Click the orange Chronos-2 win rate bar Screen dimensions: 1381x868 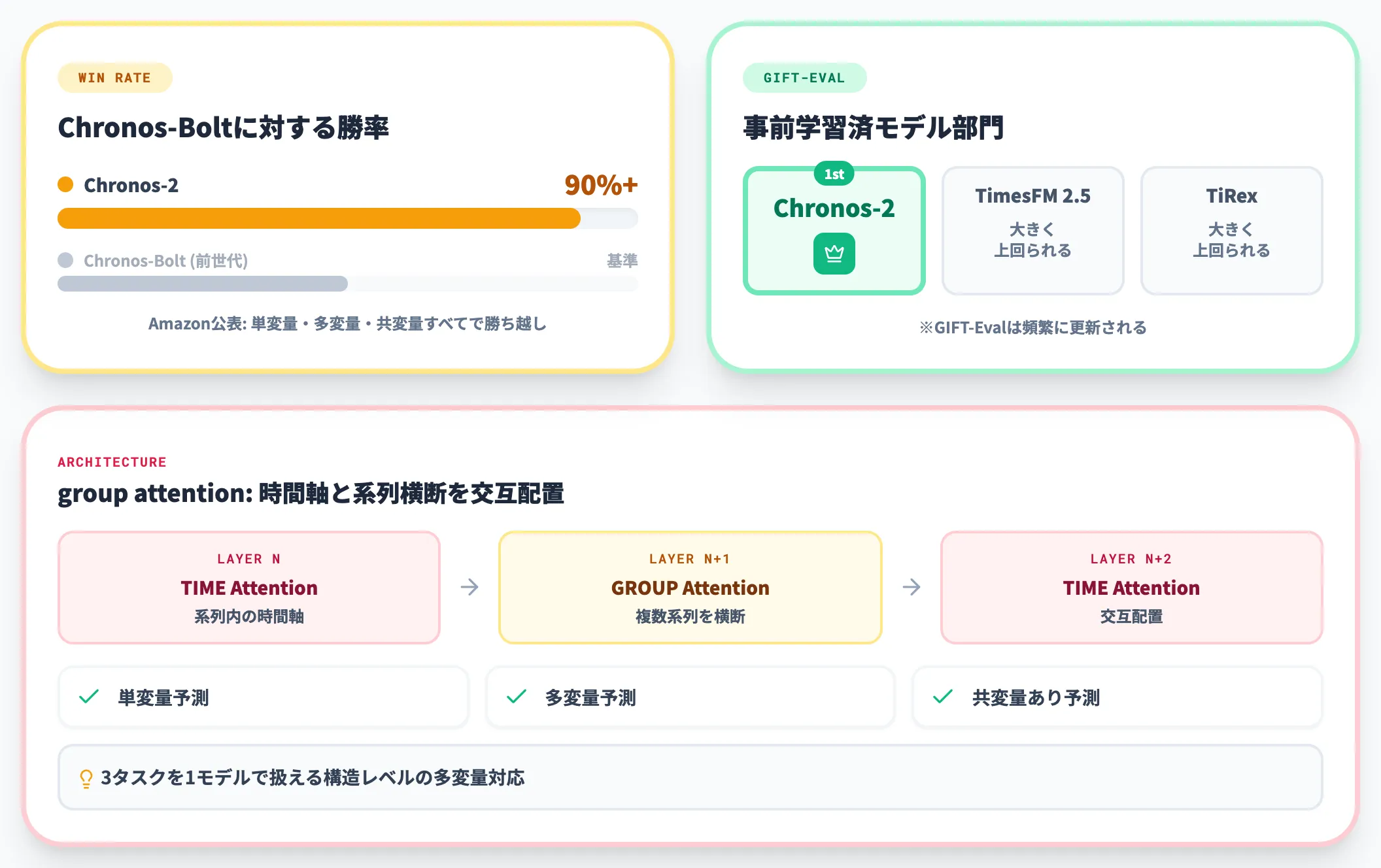point(319,218)
